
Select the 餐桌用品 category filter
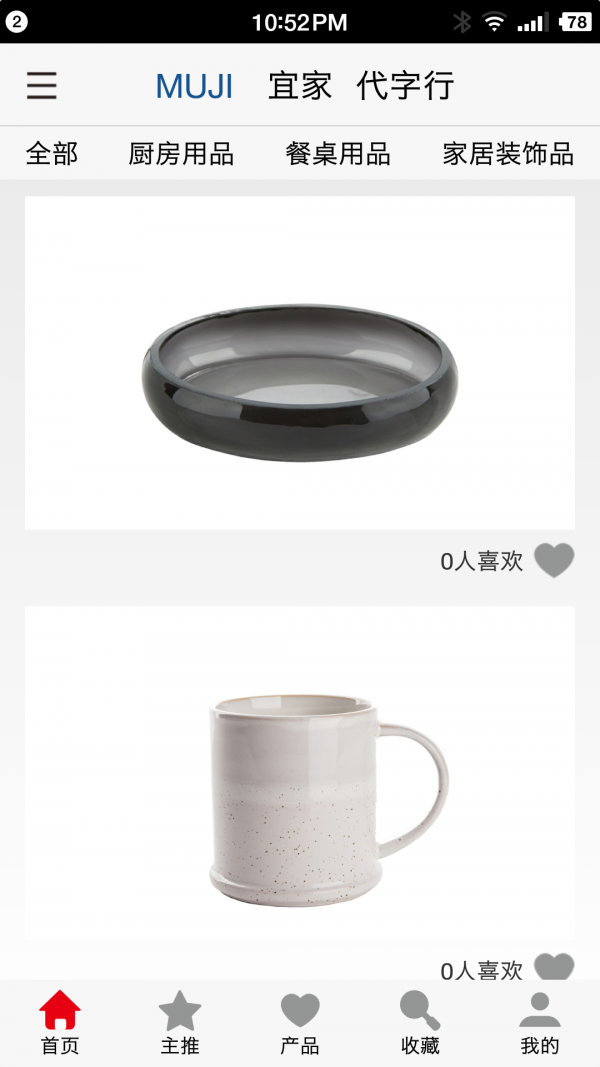click(x=338, y=154)
